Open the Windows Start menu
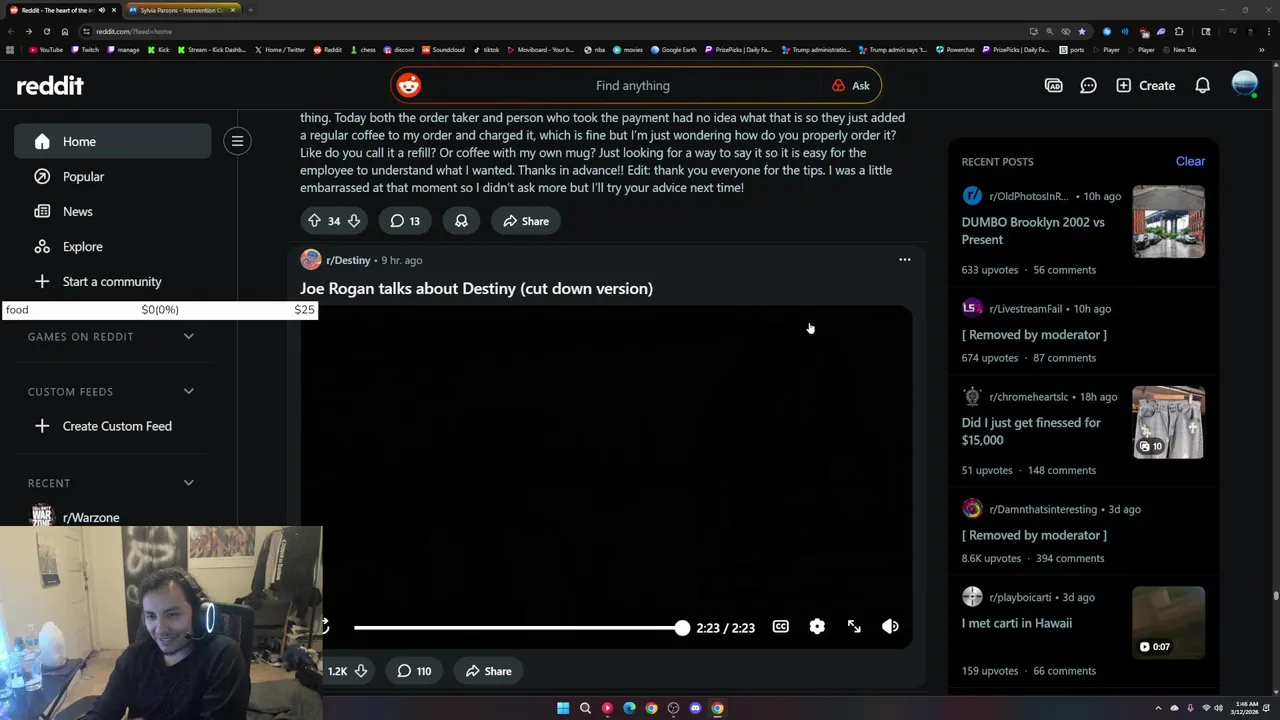This screenshot has width=1280, height=720. point(563,708)
